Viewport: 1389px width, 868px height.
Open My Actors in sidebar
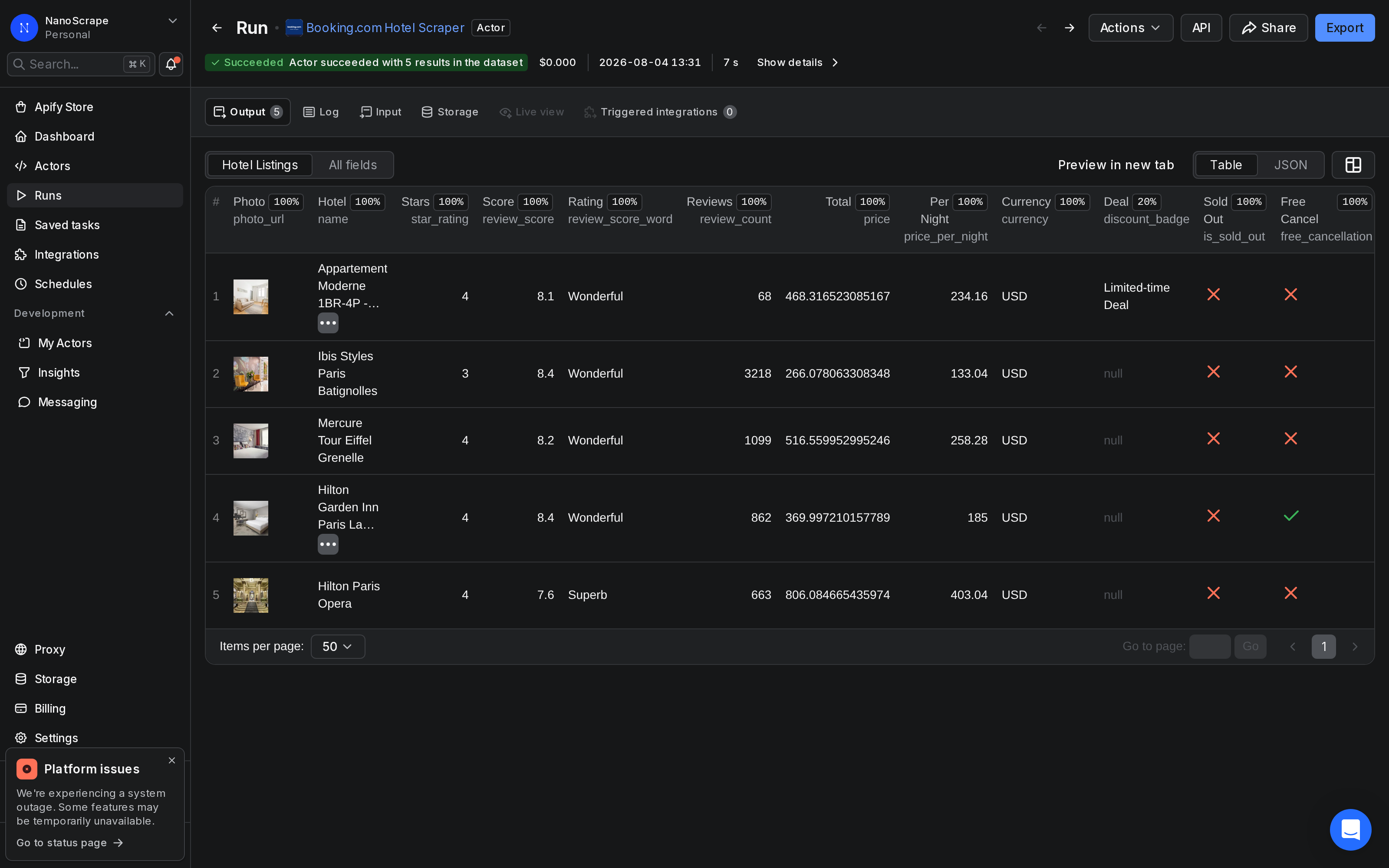(95, 343)
